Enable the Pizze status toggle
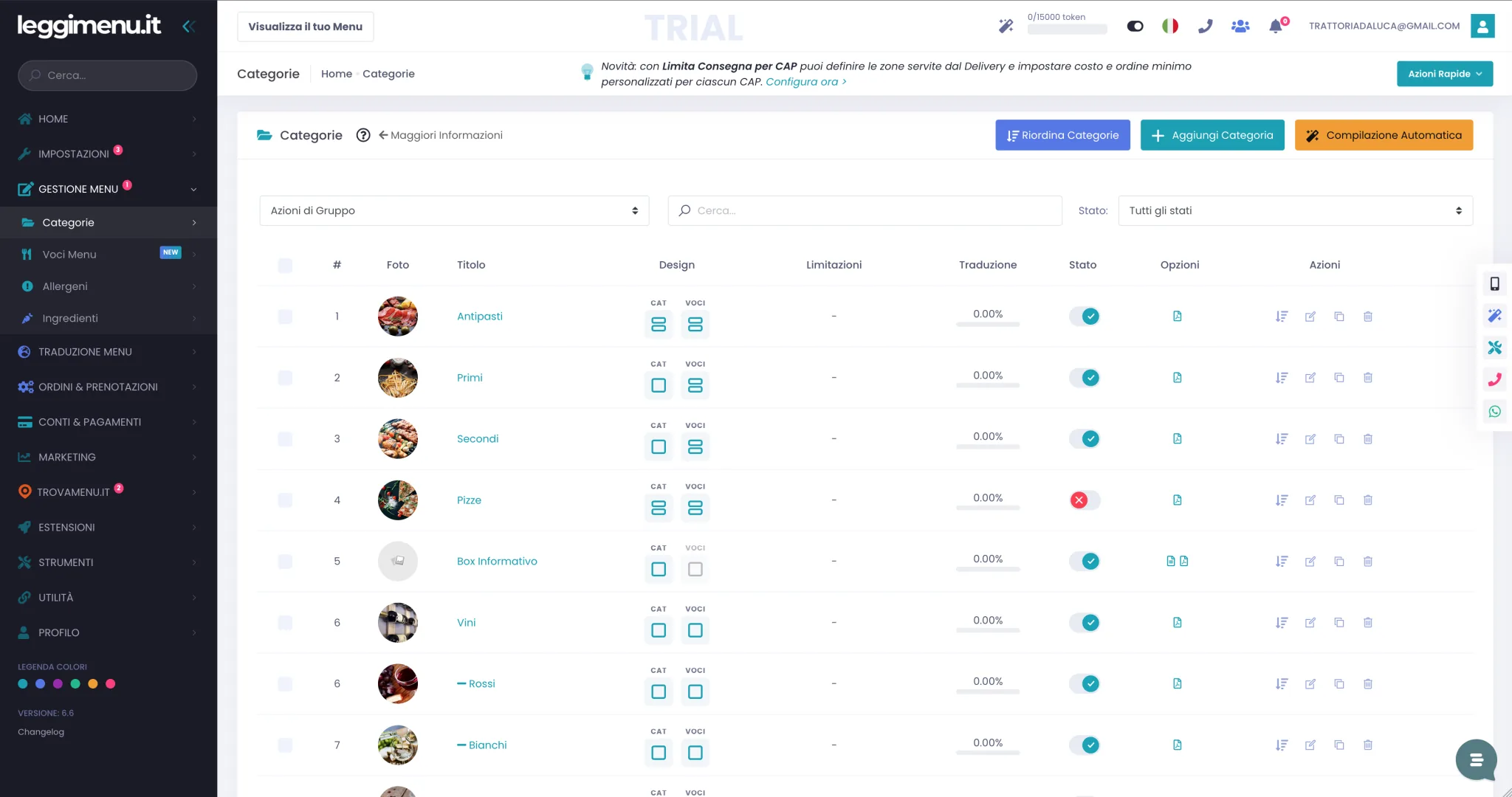This screenshot has height=797, width=1512. pyautogui.click(x=1085, y=500)
